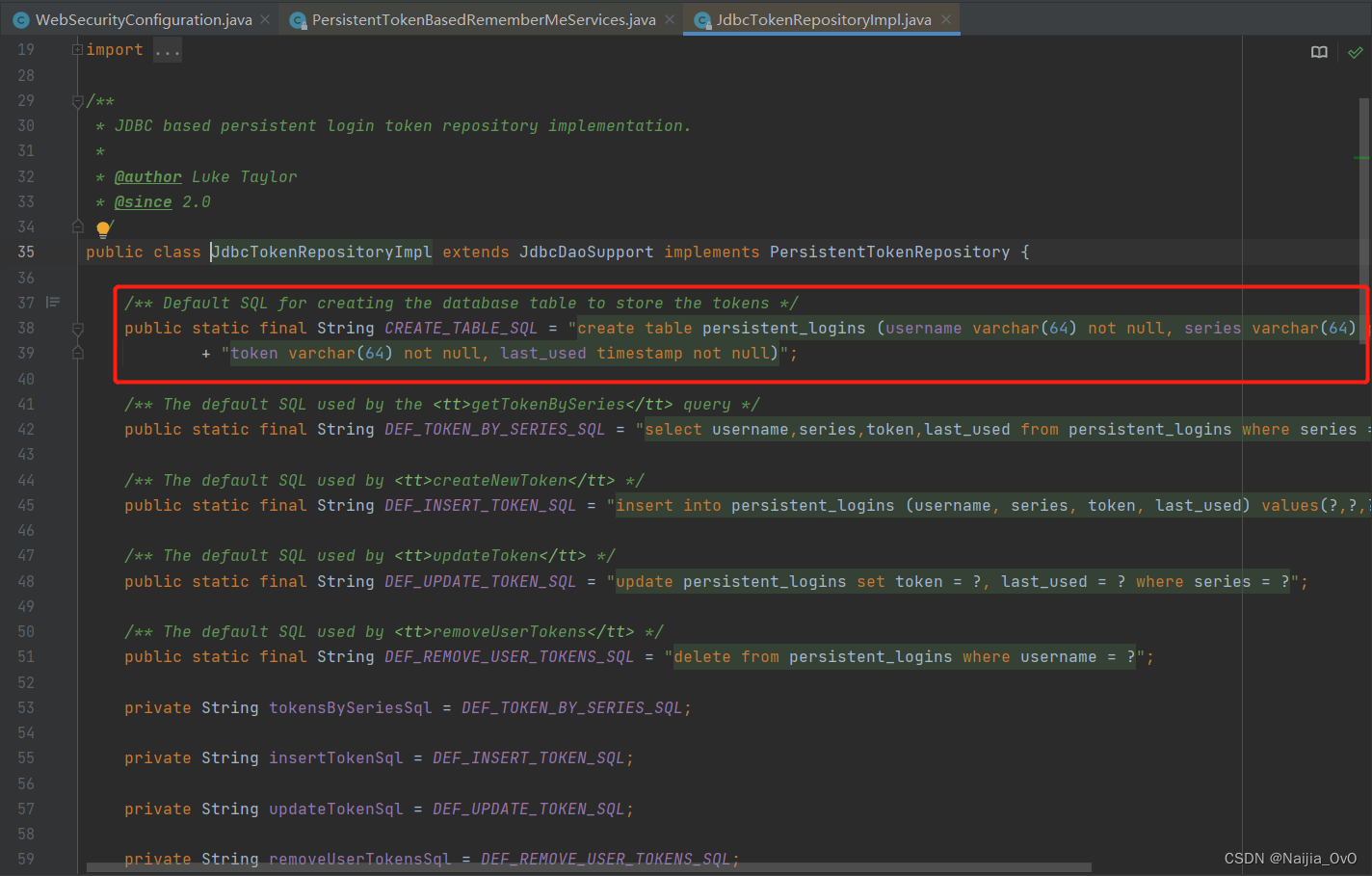The width and height of the screenshot is (1372, 876).
Task: Open the @since Javadoc tag
Action: (x=143, y=201)
